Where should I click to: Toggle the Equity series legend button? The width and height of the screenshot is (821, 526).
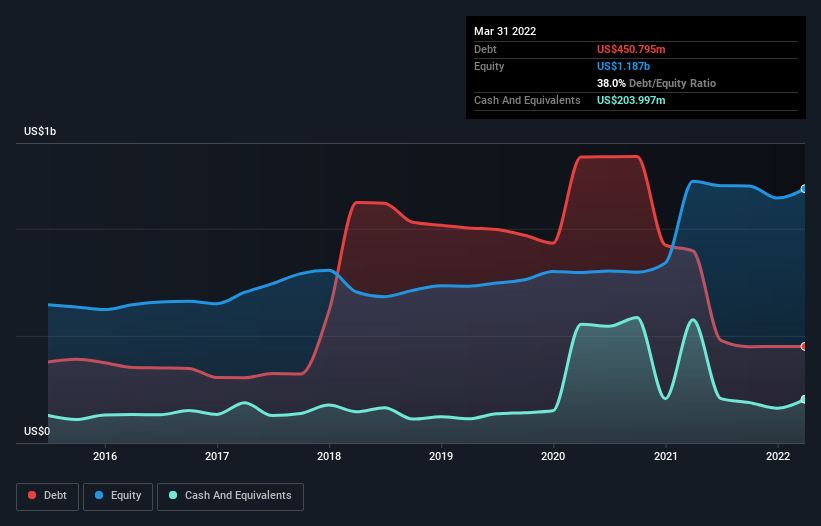[118, 496]
